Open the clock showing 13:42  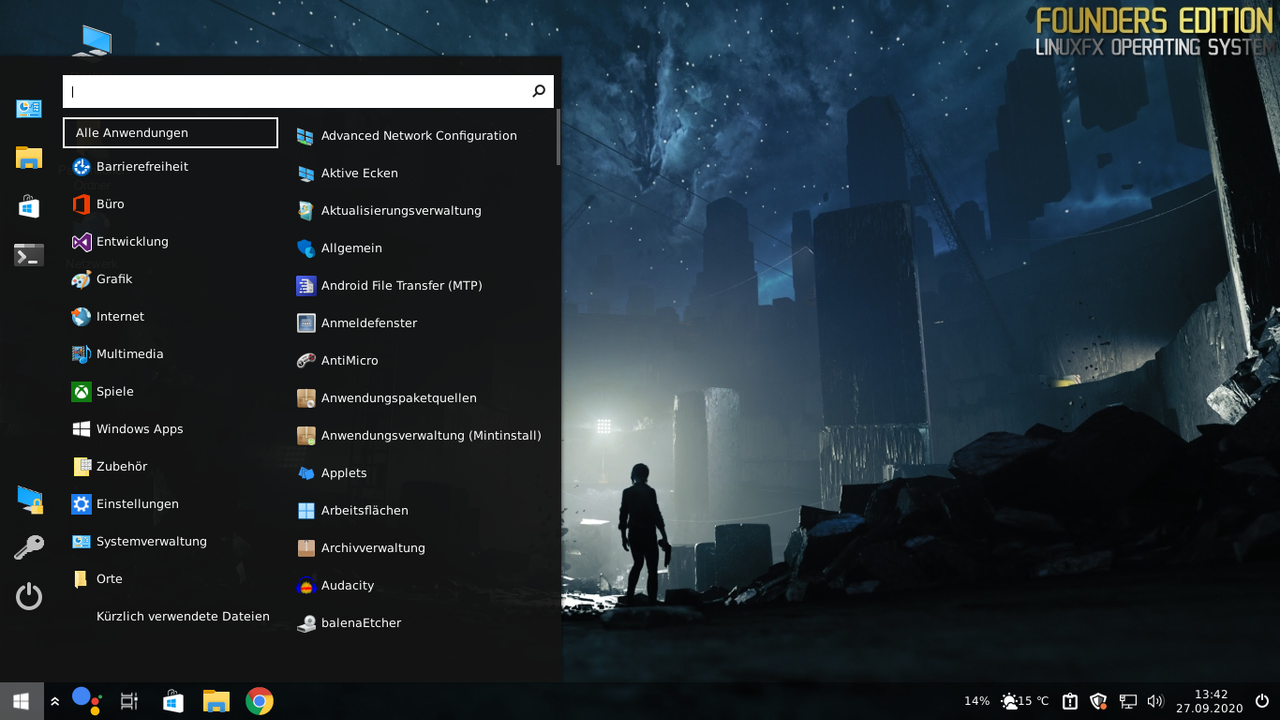pos(1210,701)
